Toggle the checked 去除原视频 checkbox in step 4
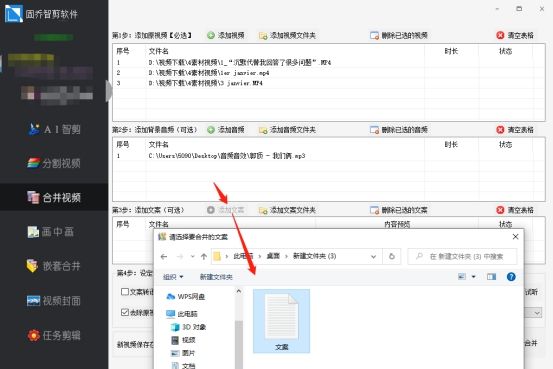This screenshot has height=369, width=553. [x=124, y=312]
